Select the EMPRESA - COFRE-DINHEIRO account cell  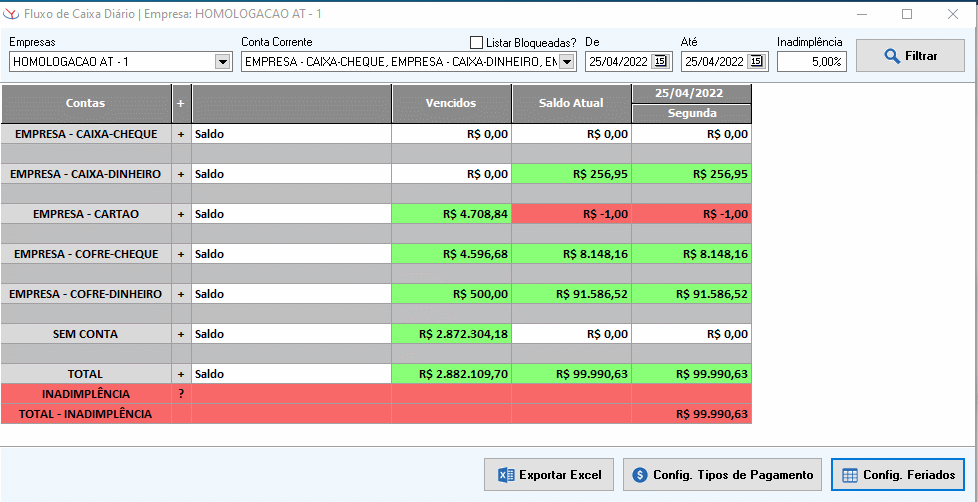coord(86,294)
